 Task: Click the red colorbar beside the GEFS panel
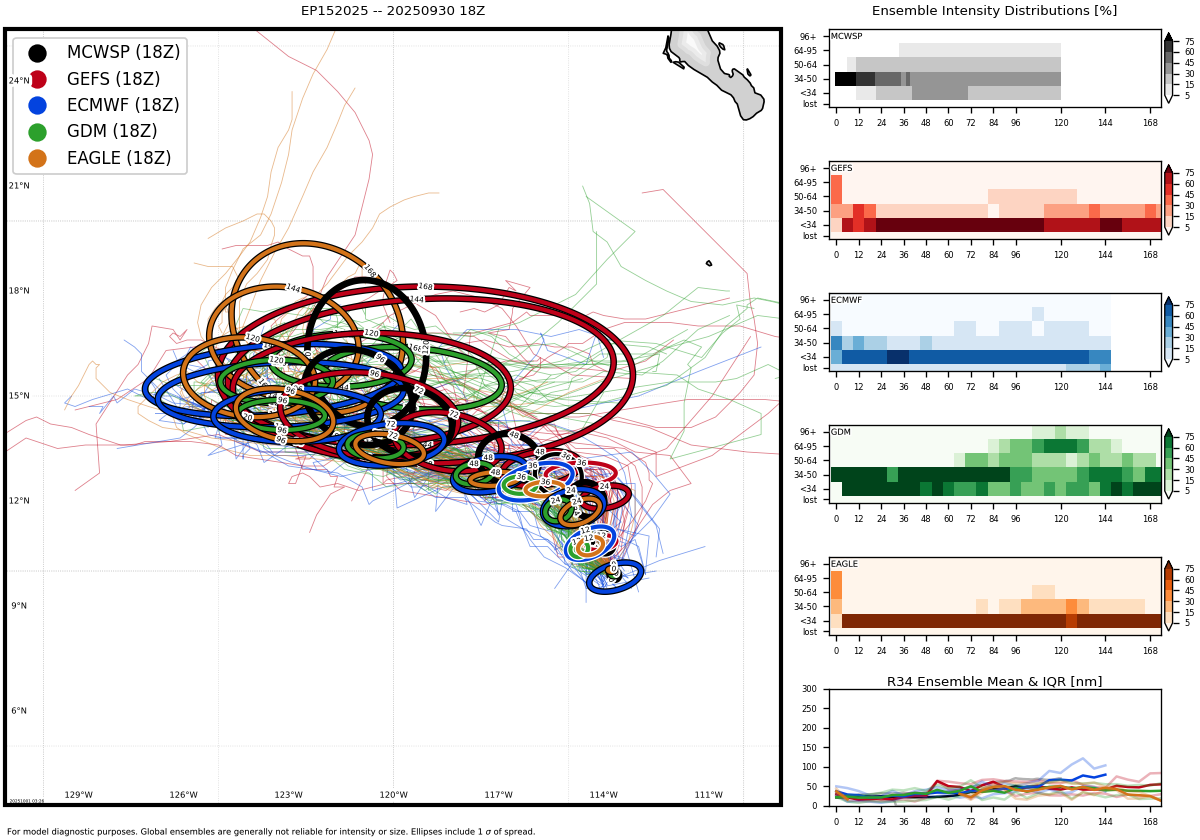point(1169,199)
